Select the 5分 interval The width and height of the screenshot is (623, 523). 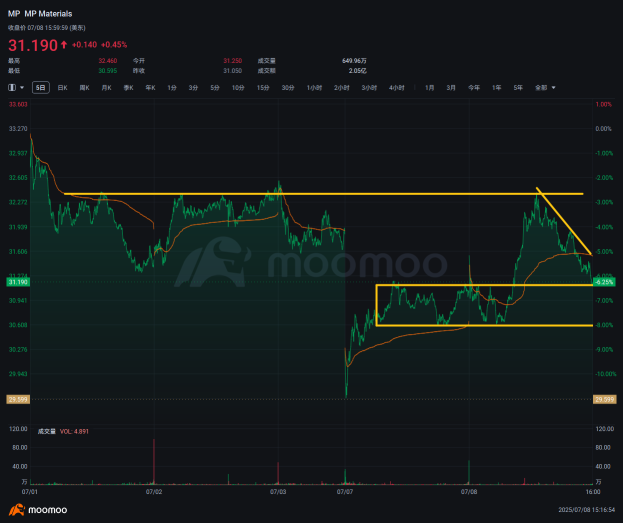click(215, 87)
